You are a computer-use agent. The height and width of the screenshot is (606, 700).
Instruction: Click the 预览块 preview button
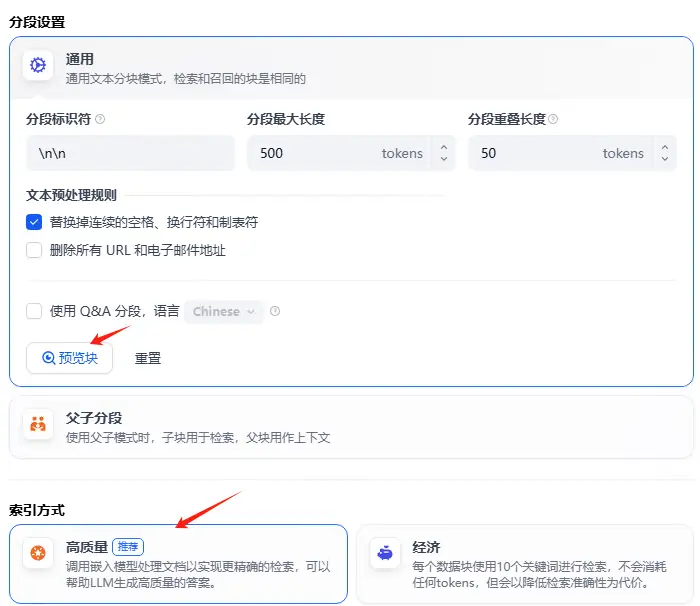(x=70, y=358)
